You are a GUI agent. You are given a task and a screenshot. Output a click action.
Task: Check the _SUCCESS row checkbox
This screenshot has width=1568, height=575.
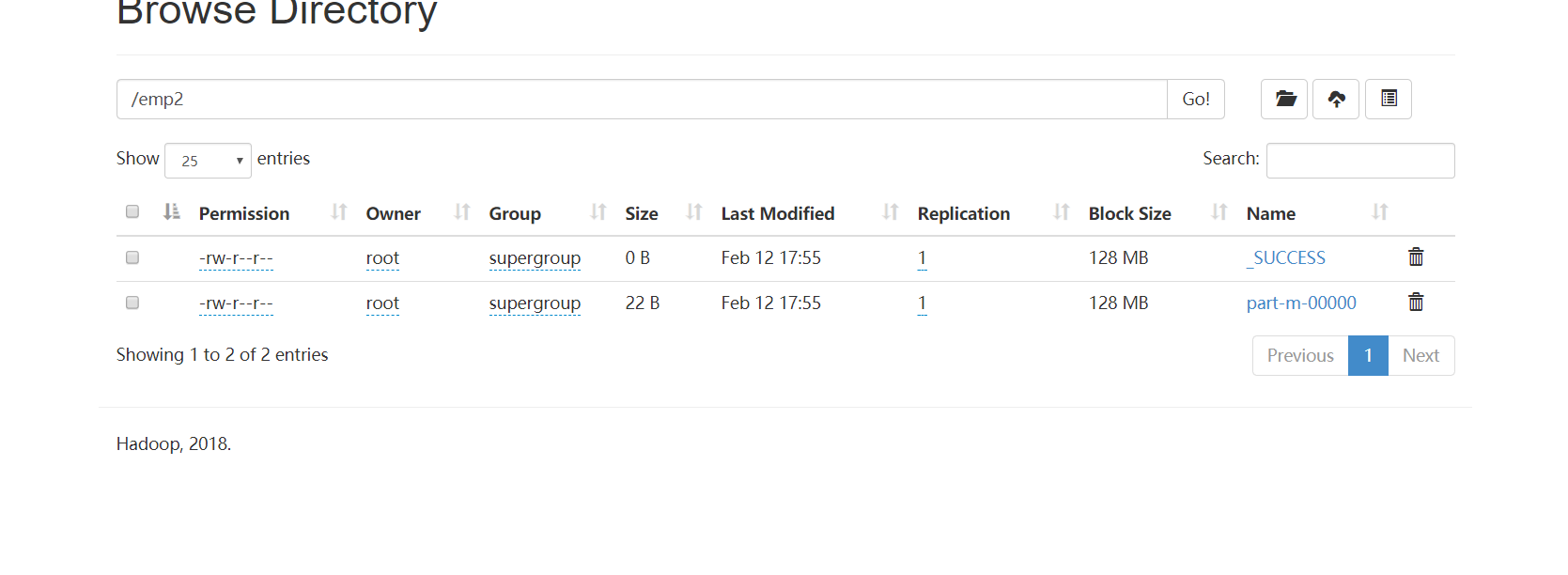pyautogui.click(x=132, y=257)
